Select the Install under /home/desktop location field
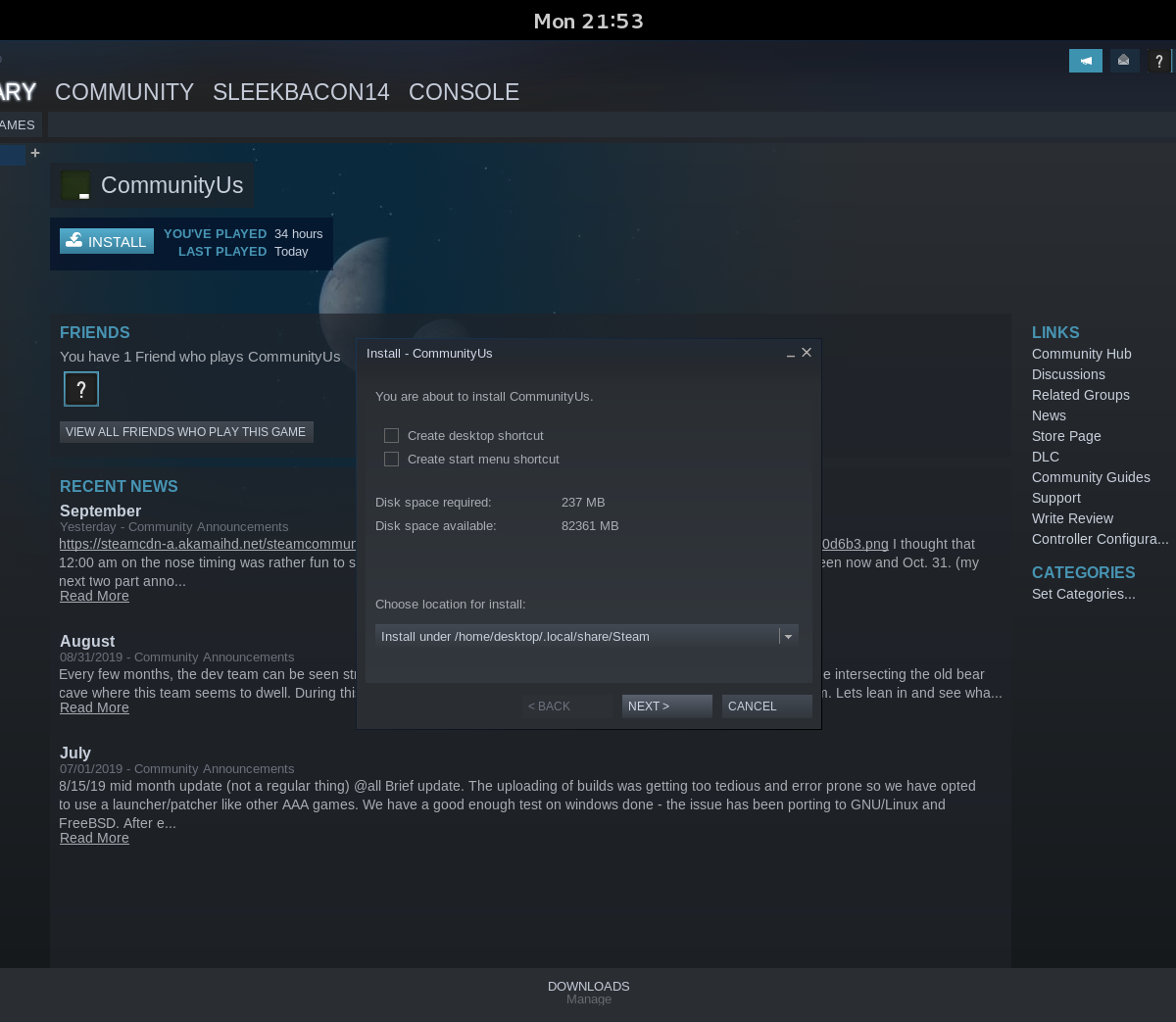The height and width of the screenshot is (1022, 1176). point(586,637)
